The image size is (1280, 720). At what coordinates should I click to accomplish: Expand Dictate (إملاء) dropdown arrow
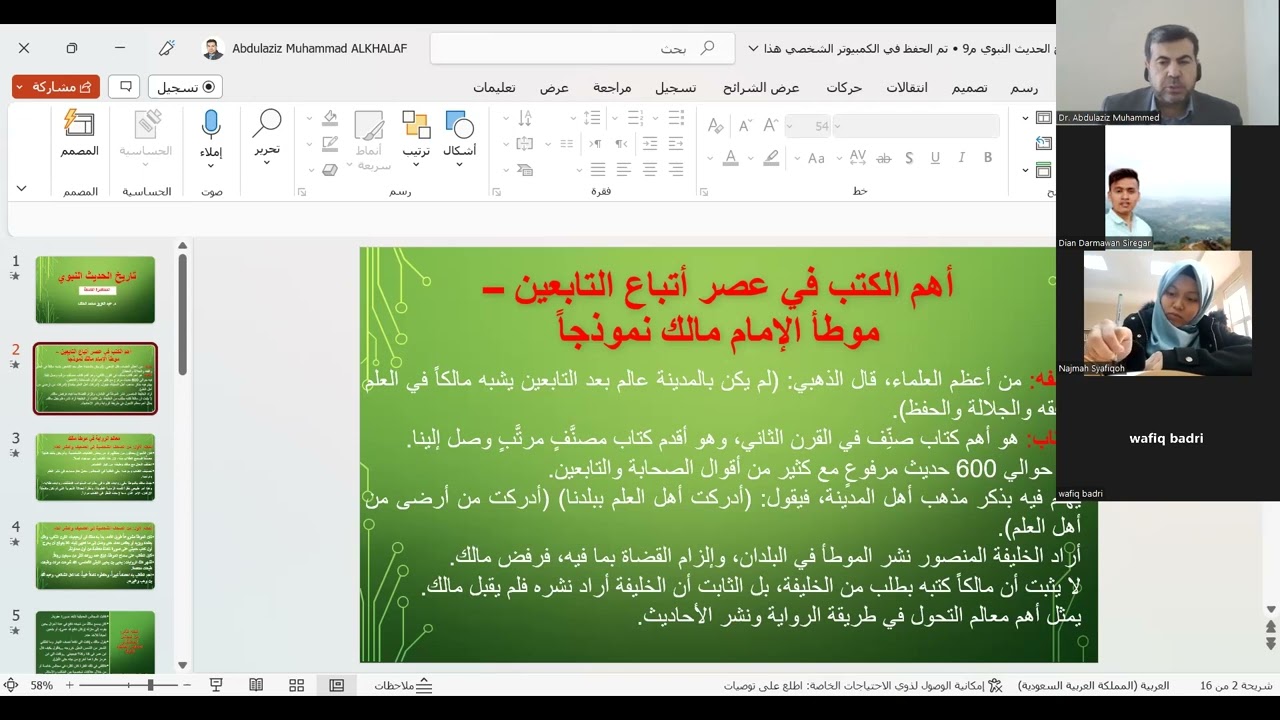point(210,165)
